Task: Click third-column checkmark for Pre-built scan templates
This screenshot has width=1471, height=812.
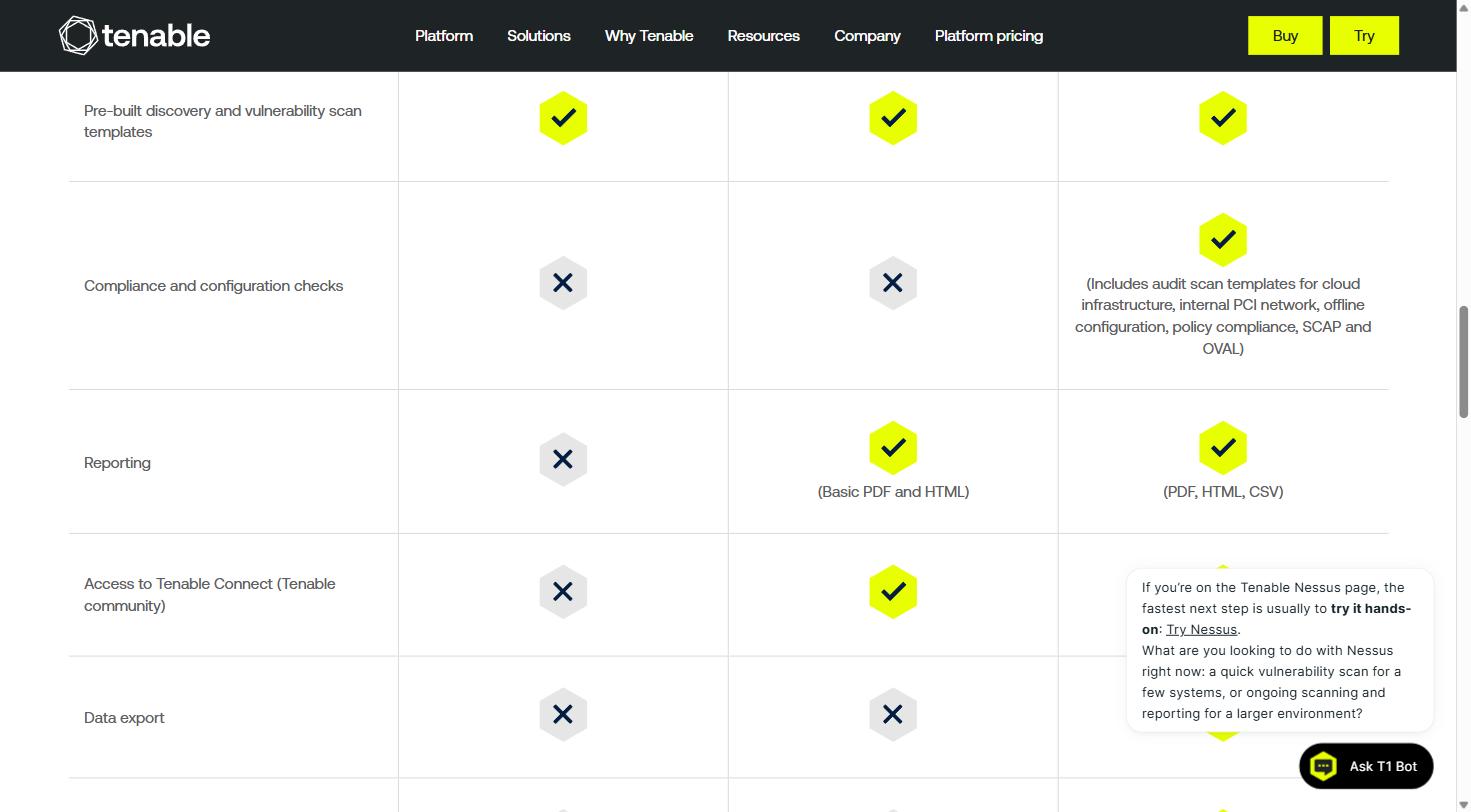Action: click(x=1223, y=118)
